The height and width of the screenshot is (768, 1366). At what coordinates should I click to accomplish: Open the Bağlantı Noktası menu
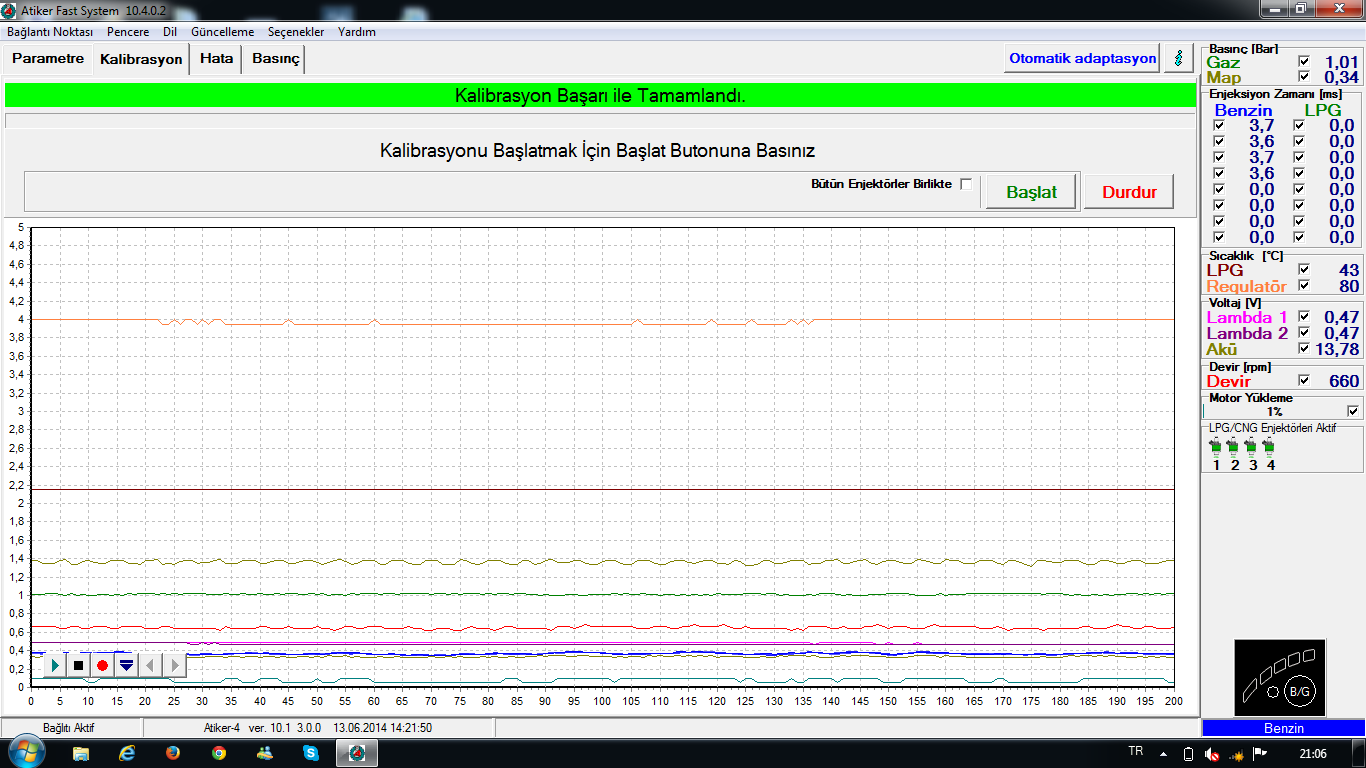(x=50, y=32)
